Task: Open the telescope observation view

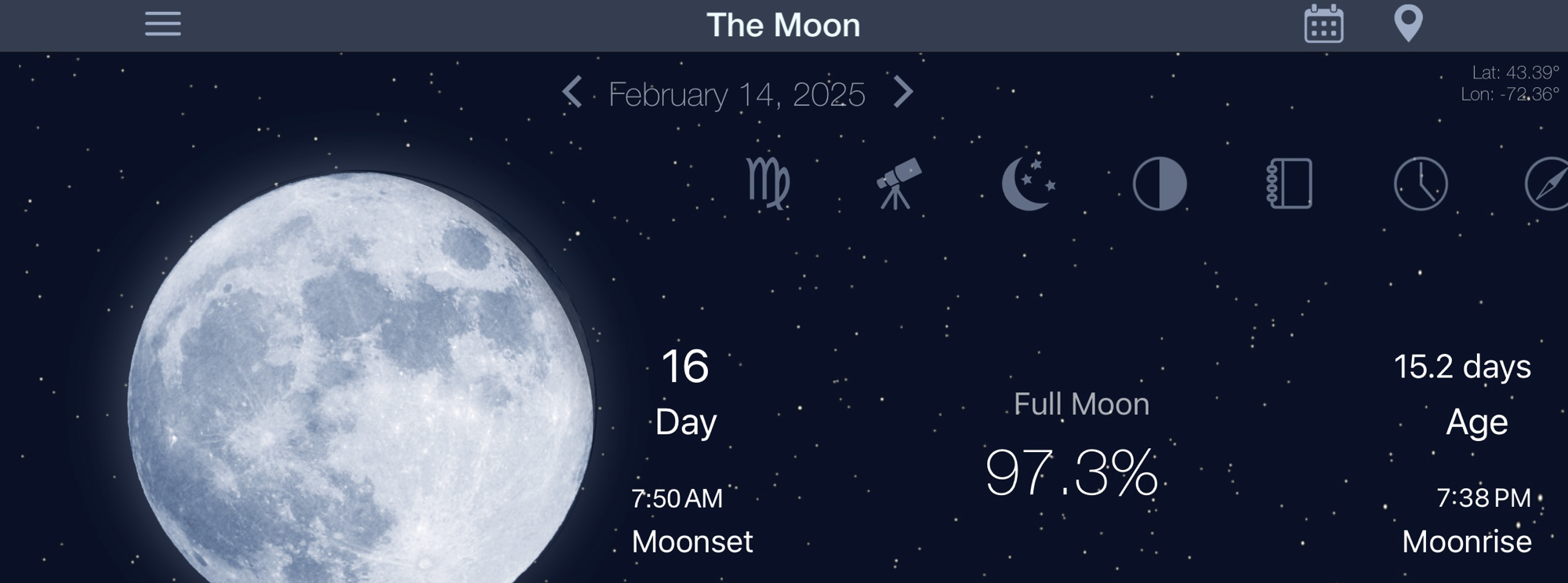Action: [898, 184]
